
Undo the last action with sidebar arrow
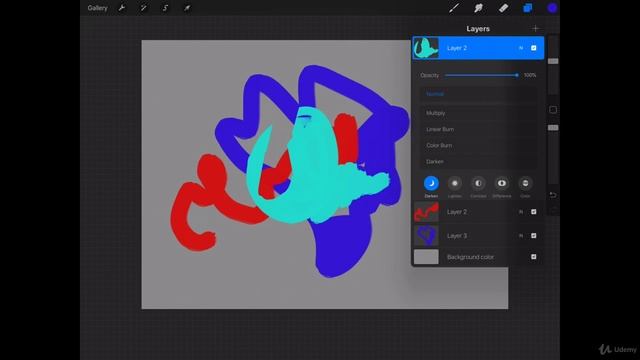553,195
